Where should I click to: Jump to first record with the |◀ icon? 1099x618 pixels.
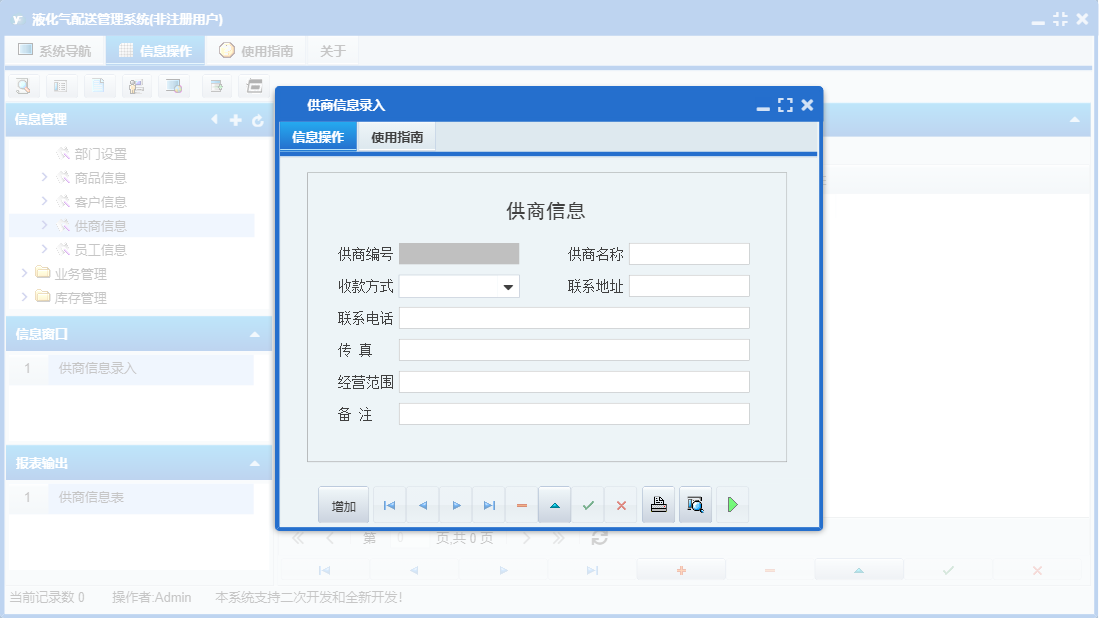tap(389, 505)
